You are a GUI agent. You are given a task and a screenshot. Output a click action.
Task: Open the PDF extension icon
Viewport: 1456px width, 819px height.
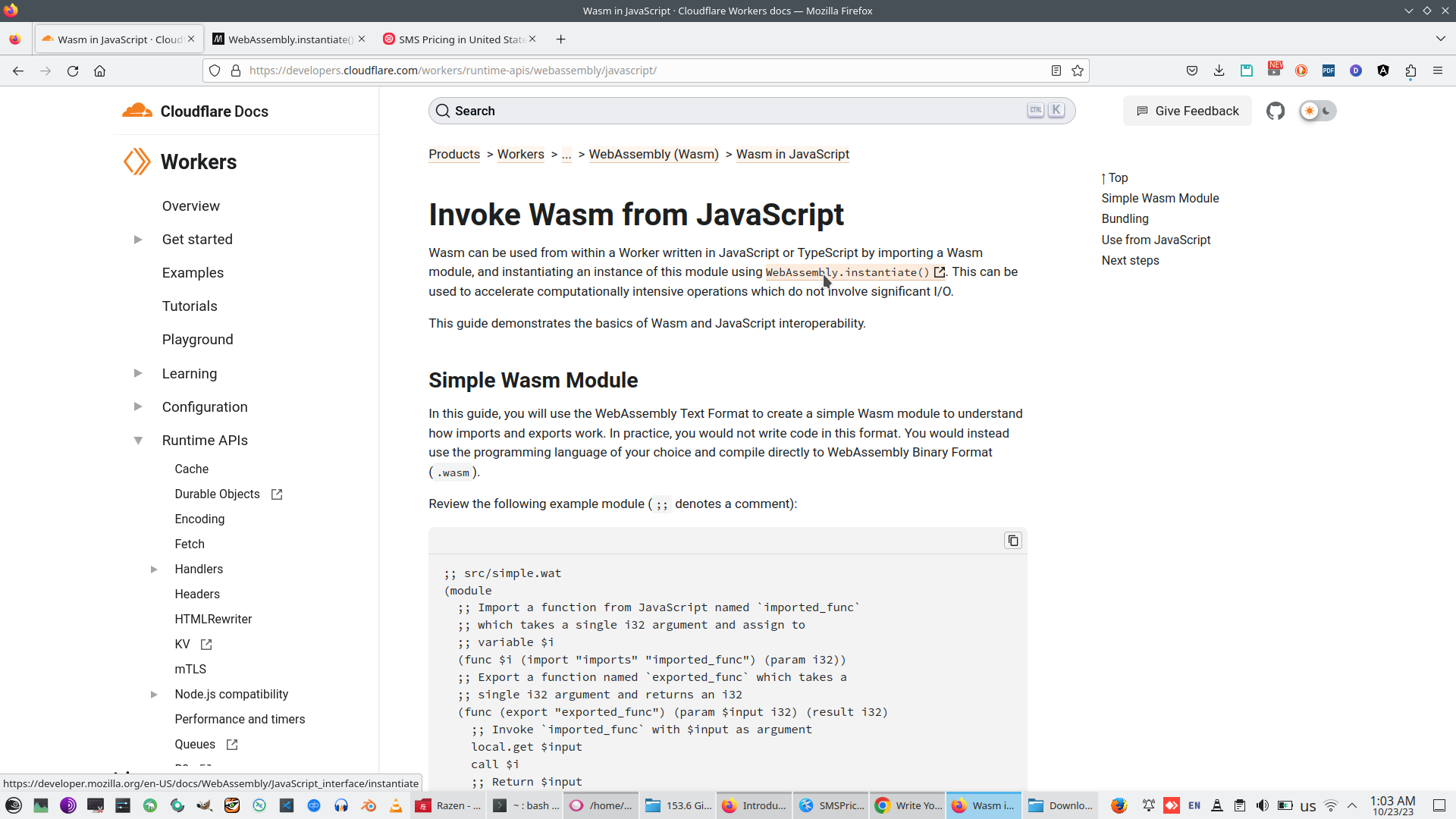(x=1328, y=71)
